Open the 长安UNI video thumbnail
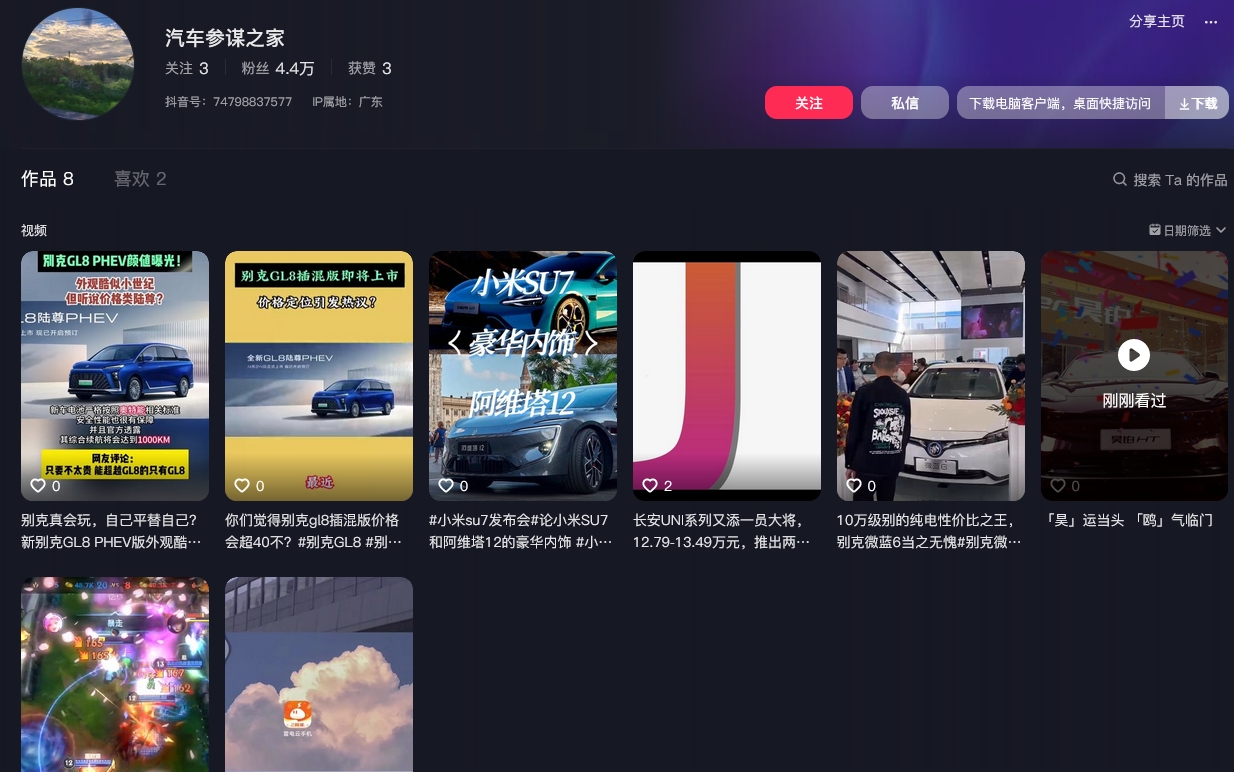 pos(727,376)
